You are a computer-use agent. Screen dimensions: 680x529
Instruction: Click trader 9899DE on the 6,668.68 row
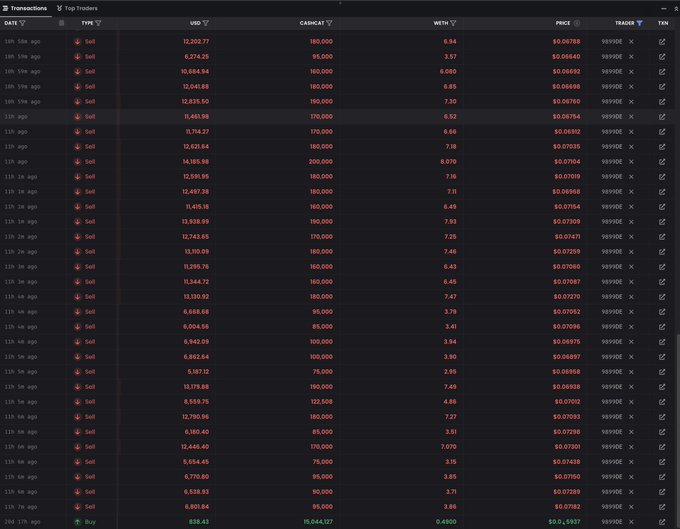pyautogui.click(x=611, y=312)
